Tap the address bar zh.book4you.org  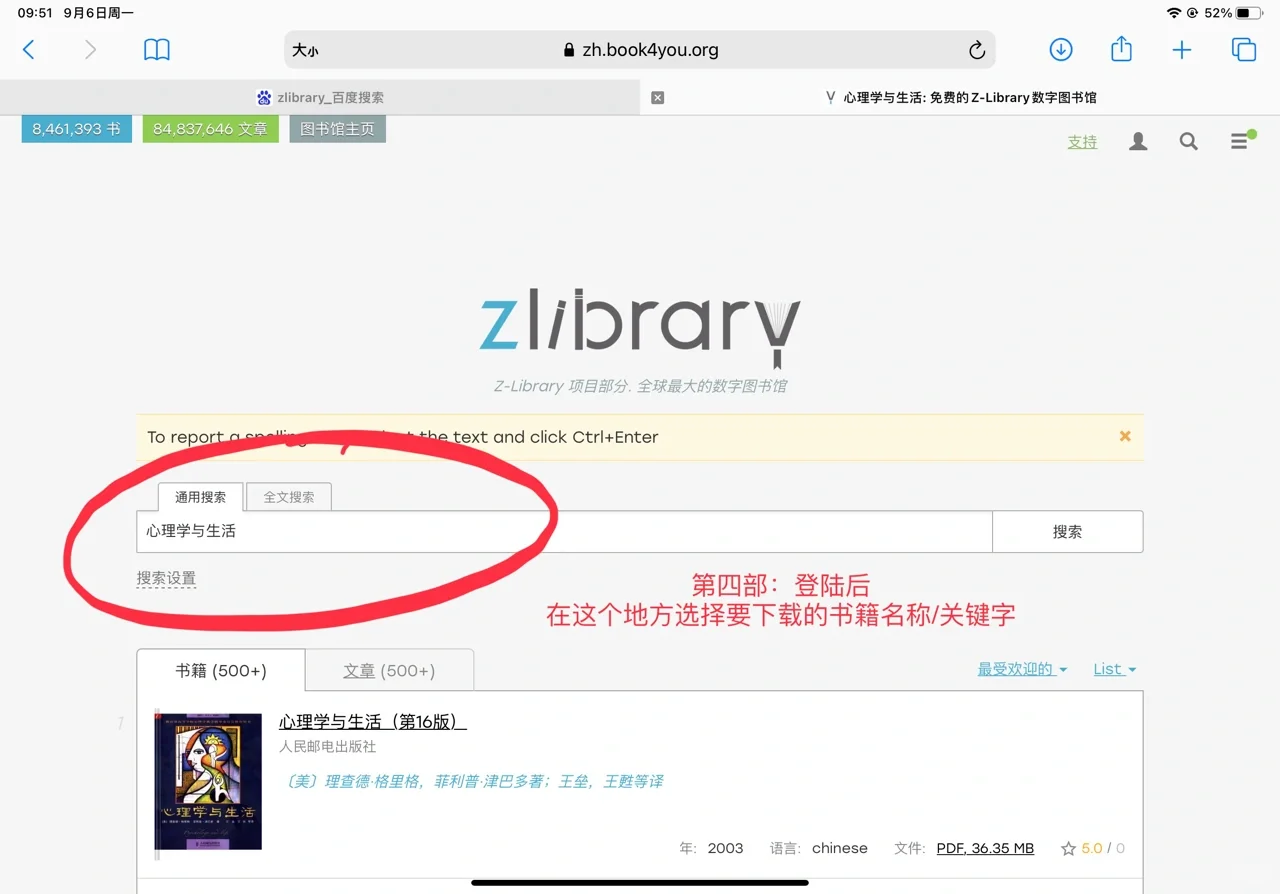(x=640, y=50)
